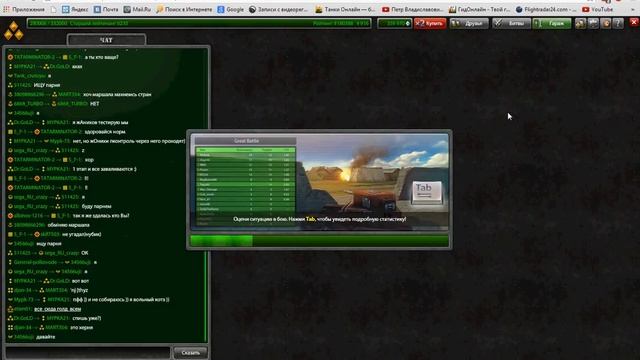This screenshot has height=360, width=640.
Task: Open the Яндекс bookmark
Action: pos(75,9)
